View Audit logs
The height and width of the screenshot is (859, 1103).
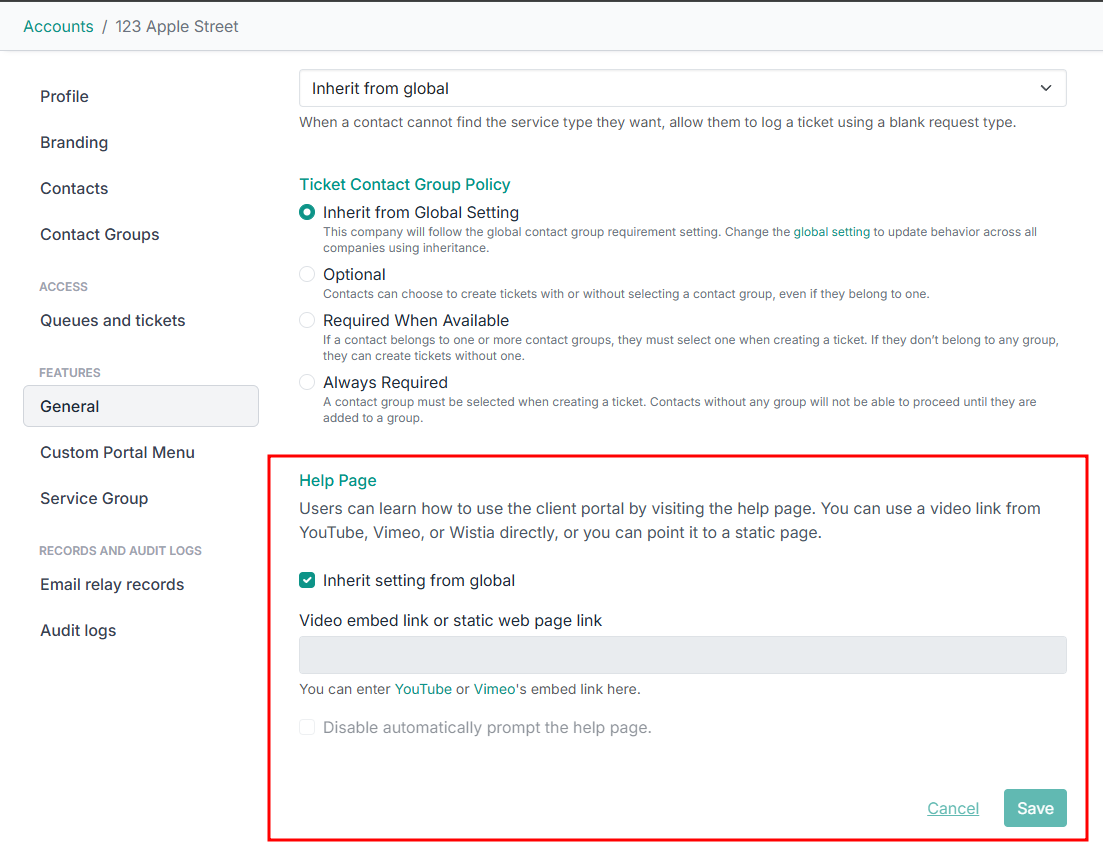tap(78, 630)
